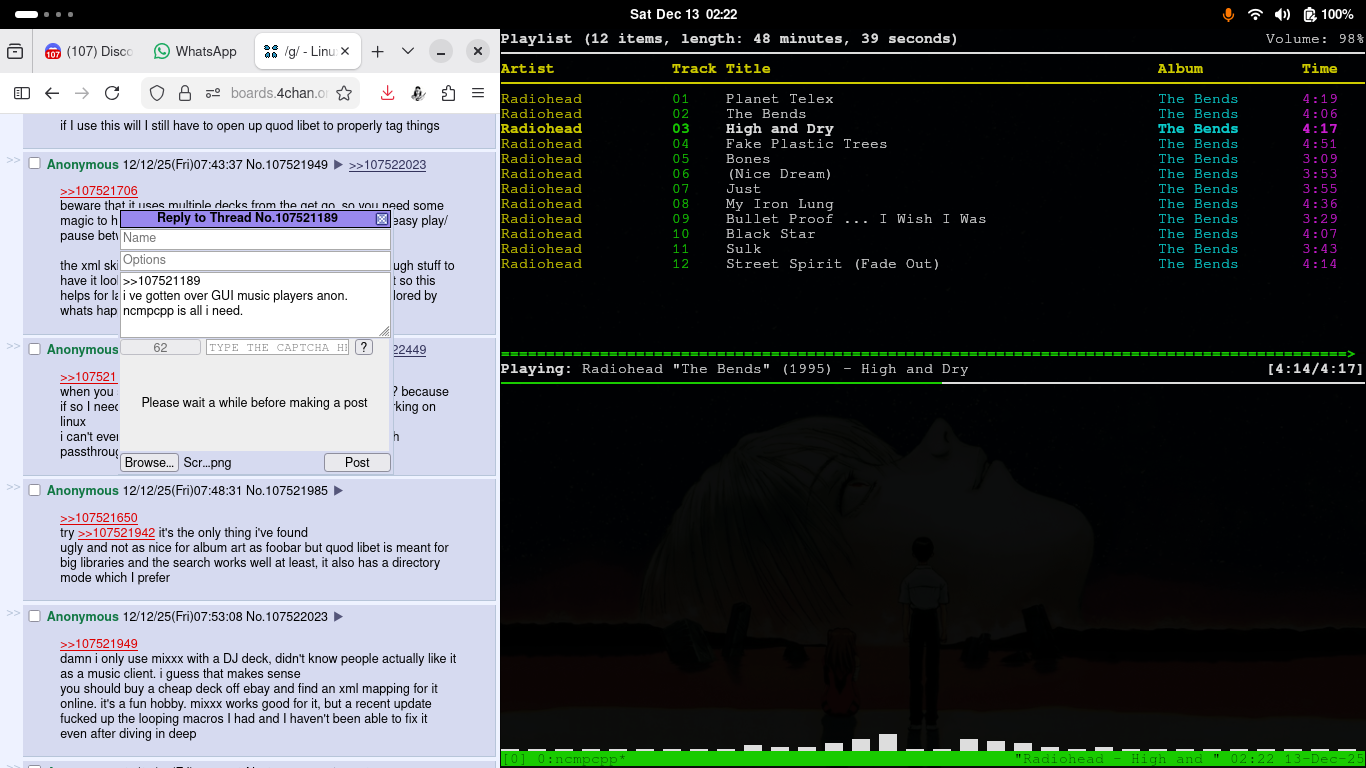1366x768 pixels.
Task: Switch to the WhatsApp tab
Action: point(195,51)
